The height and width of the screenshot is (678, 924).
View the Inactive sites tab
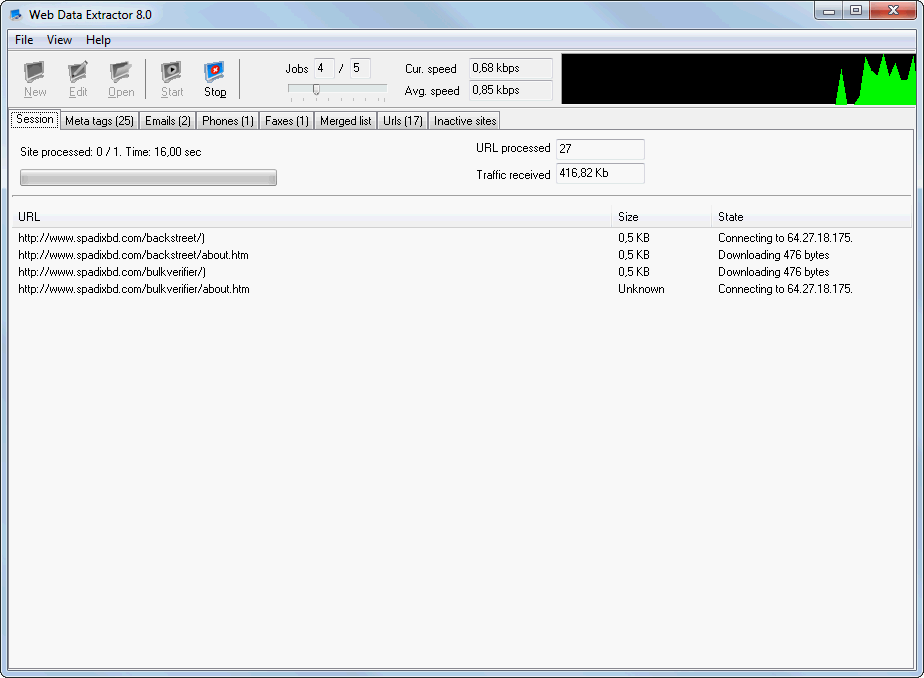tap(464, 120)
